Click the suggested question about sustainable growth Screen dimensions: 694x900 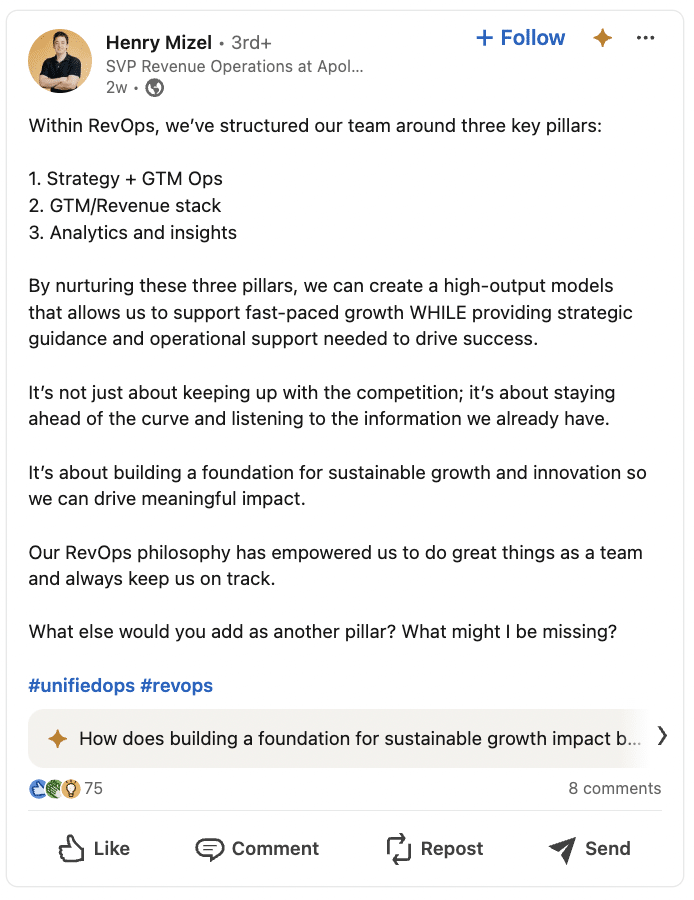pos(360,738)
